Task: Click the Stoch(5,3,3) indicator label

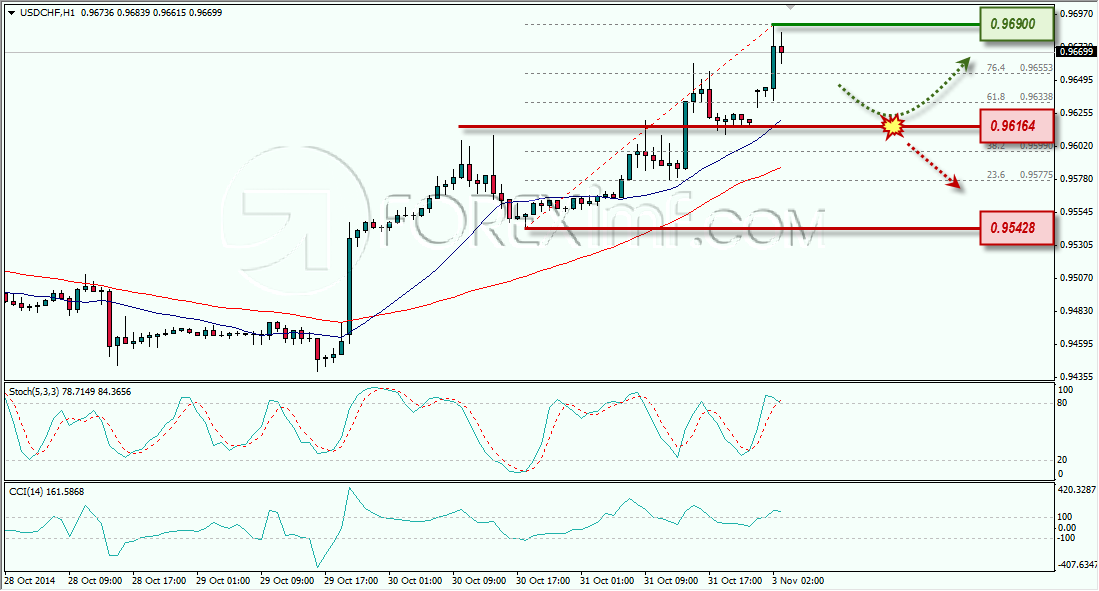Action: tap(34, 392)
